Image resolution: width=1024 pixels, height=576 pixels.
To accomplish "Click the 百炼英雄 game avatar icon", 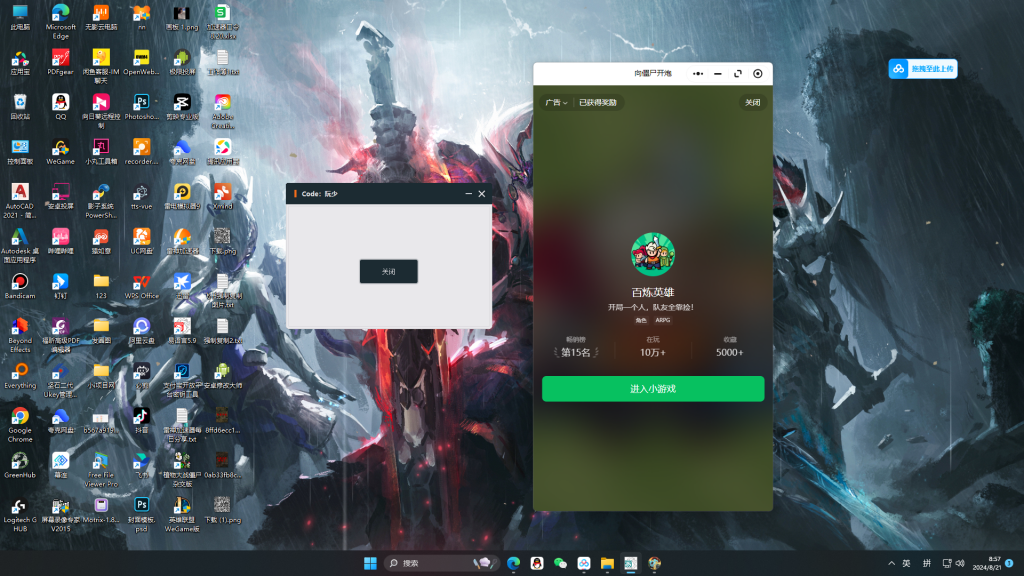I will [x=653, y=254].
